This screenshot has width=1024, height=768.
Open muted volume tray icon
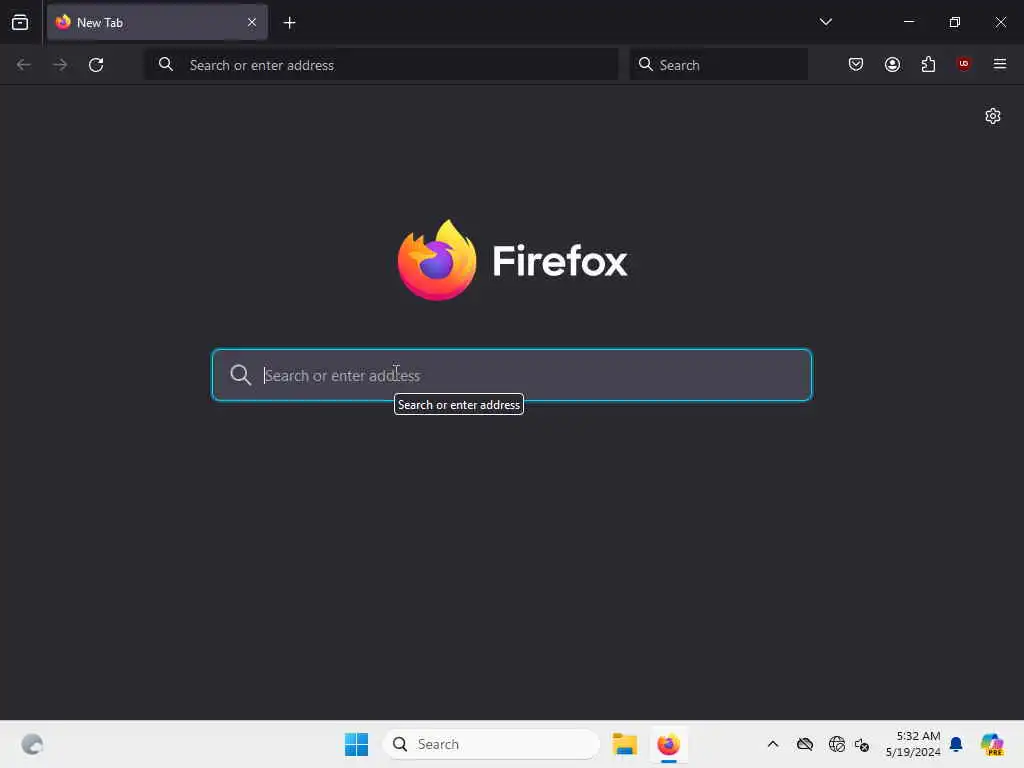(x=861, y=744)
